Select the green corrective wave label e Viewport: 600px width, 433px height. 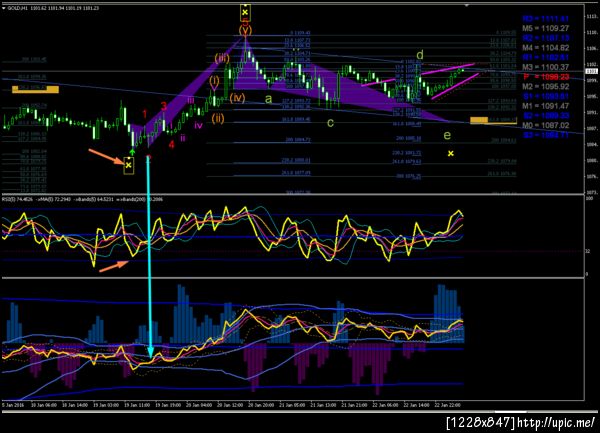[x=447, y=135]
